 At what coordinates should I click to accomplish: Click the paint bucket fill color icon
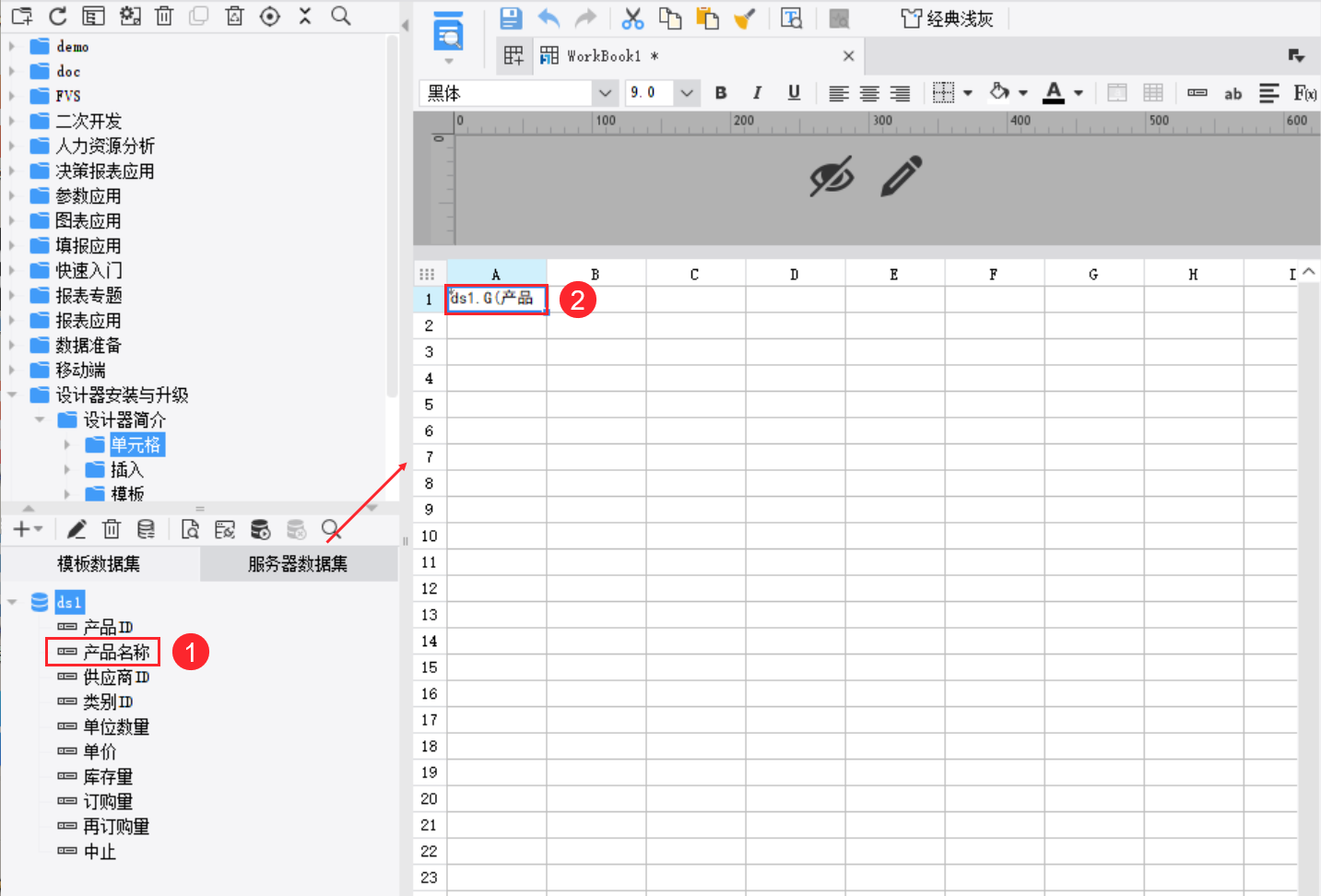[1000, 92]
